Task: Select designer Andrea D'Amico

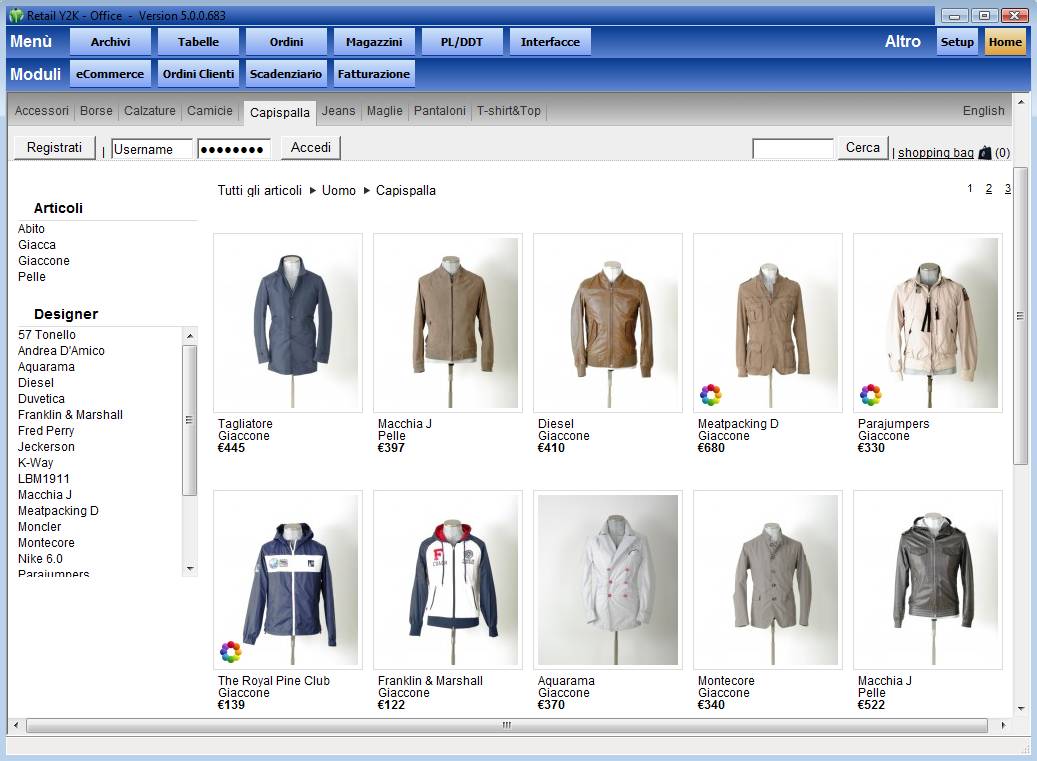Action: tap(61, 350)
